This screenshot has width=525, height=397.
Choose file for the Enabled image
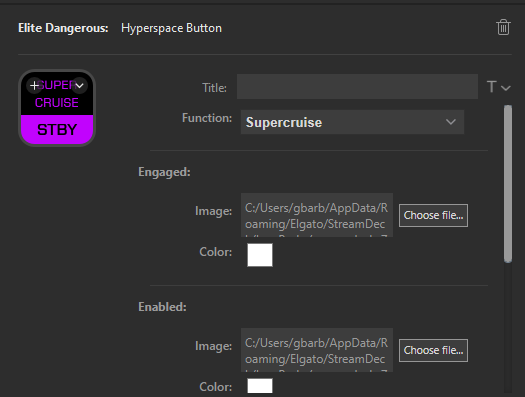[x=433, y=350]
